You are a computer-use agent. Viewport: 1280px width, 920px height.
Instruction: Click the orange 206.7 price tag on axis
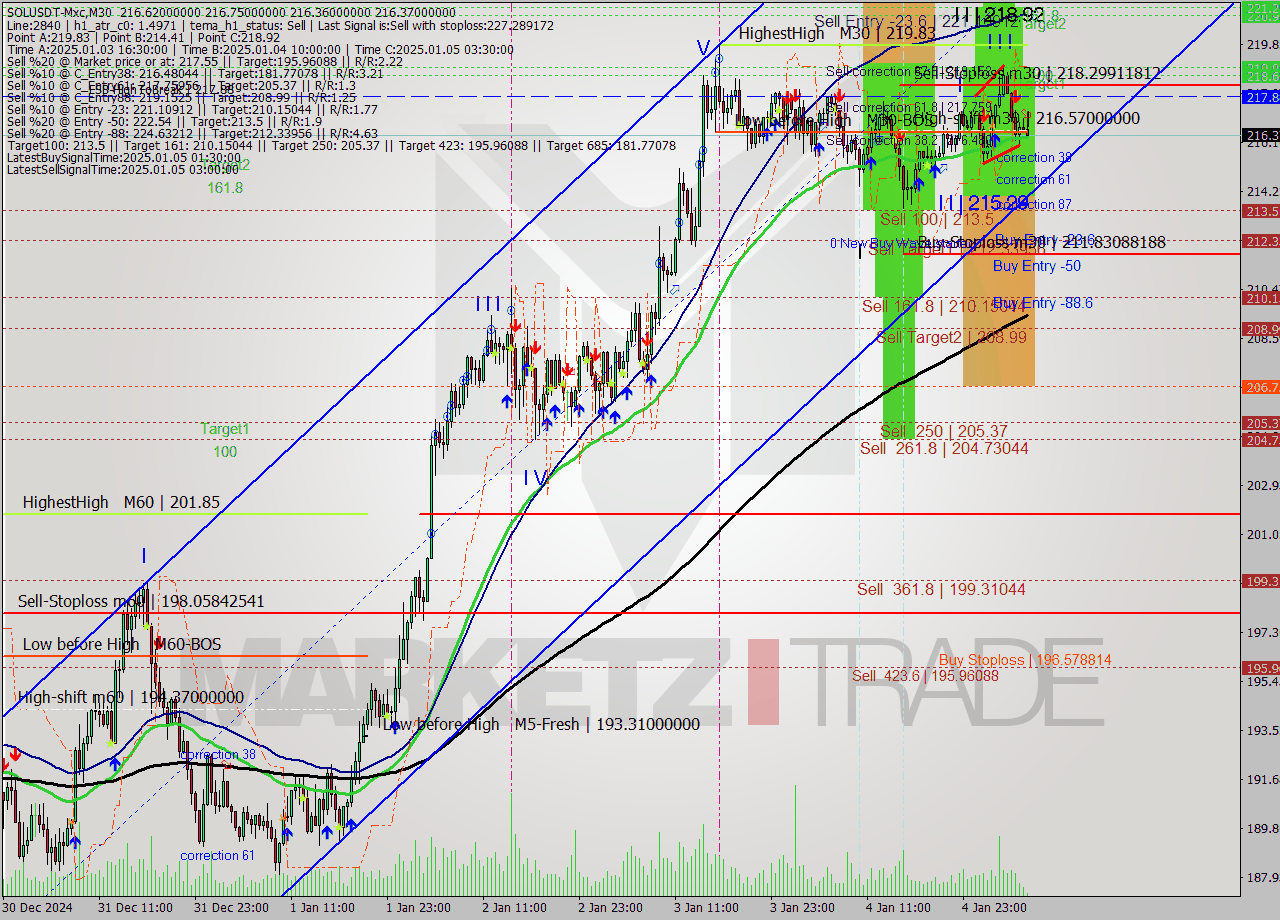(1260, 387)
